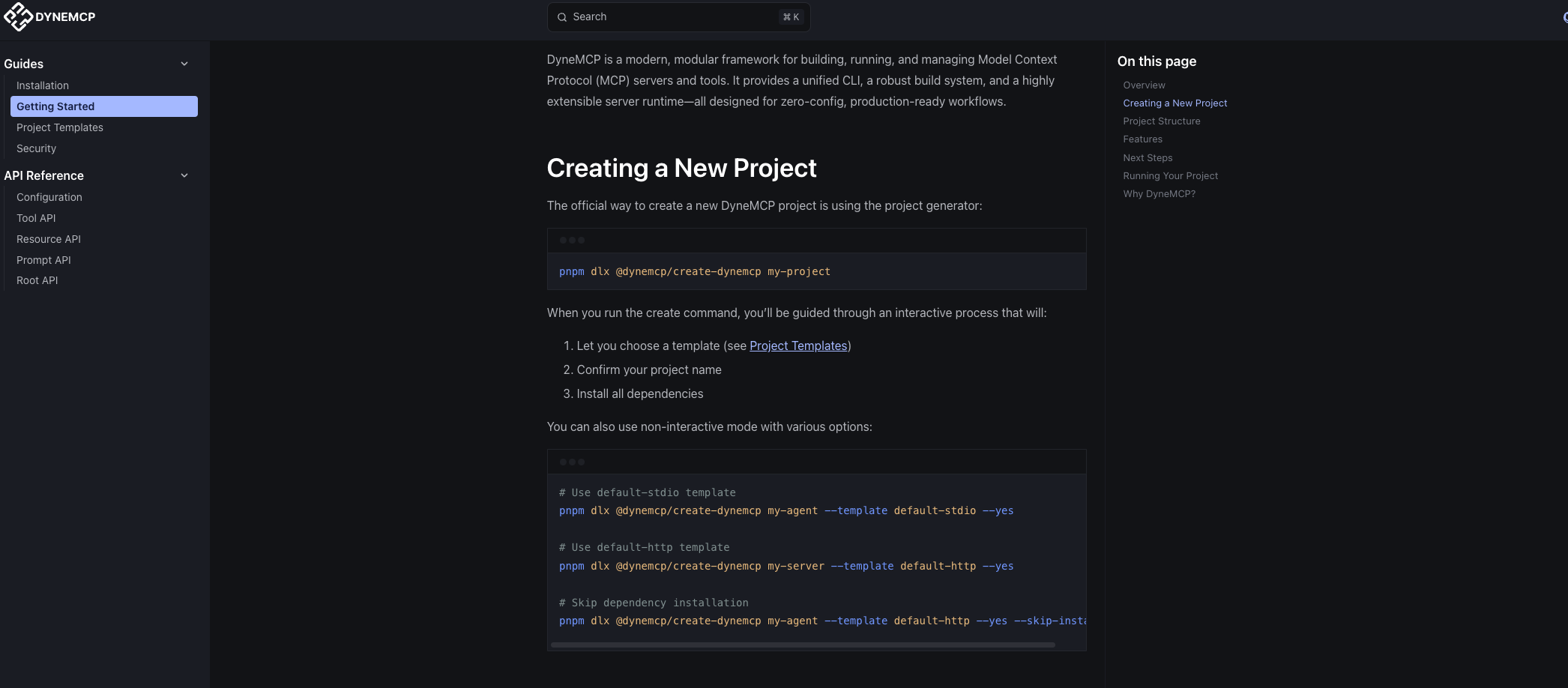Click the '# Skip dependency installation' comment

tap(654, 603)
